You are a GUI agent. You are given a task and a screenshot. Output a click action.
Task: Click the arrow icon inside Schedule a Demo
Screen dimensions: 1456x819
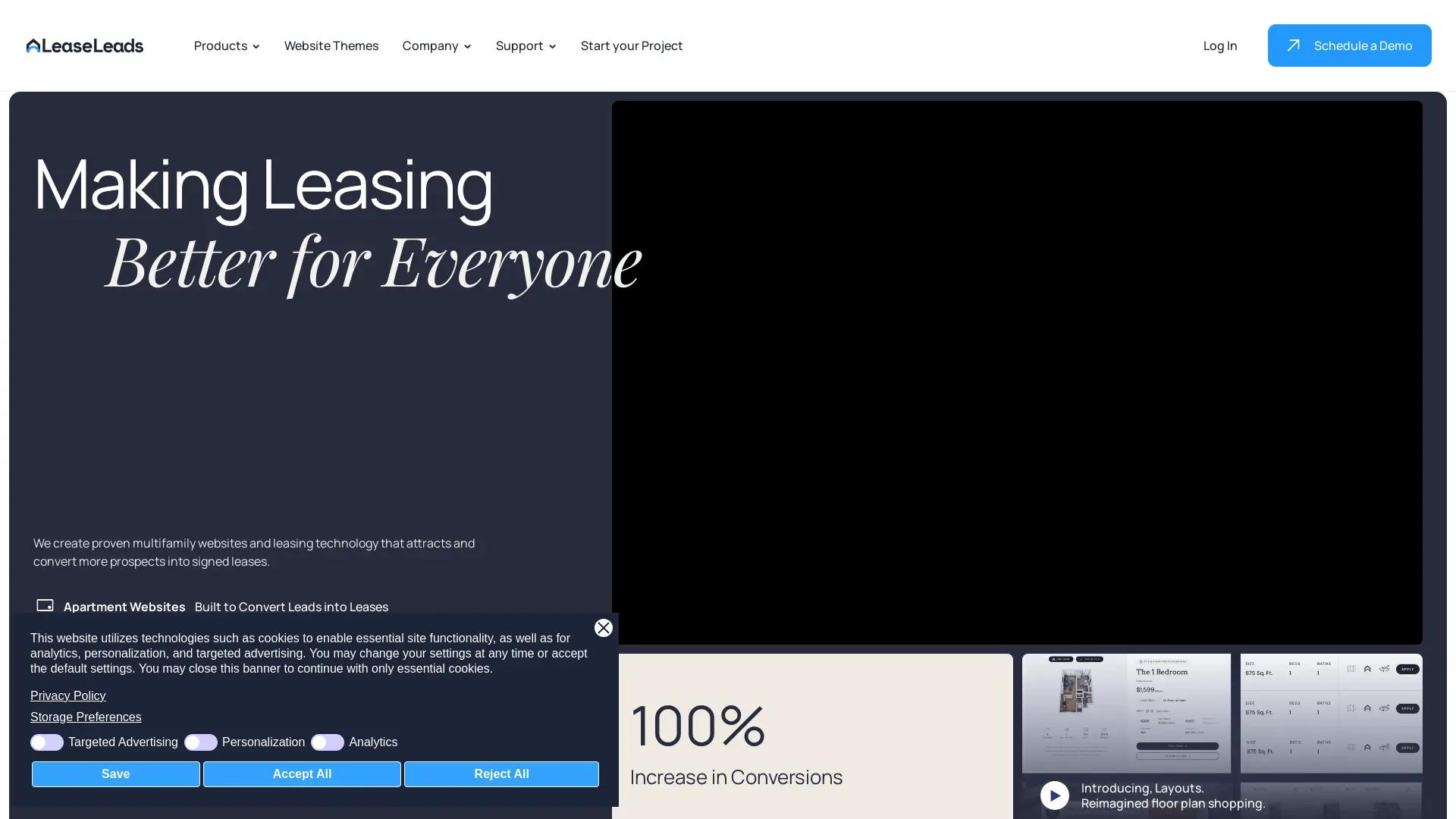(1294, 45)
